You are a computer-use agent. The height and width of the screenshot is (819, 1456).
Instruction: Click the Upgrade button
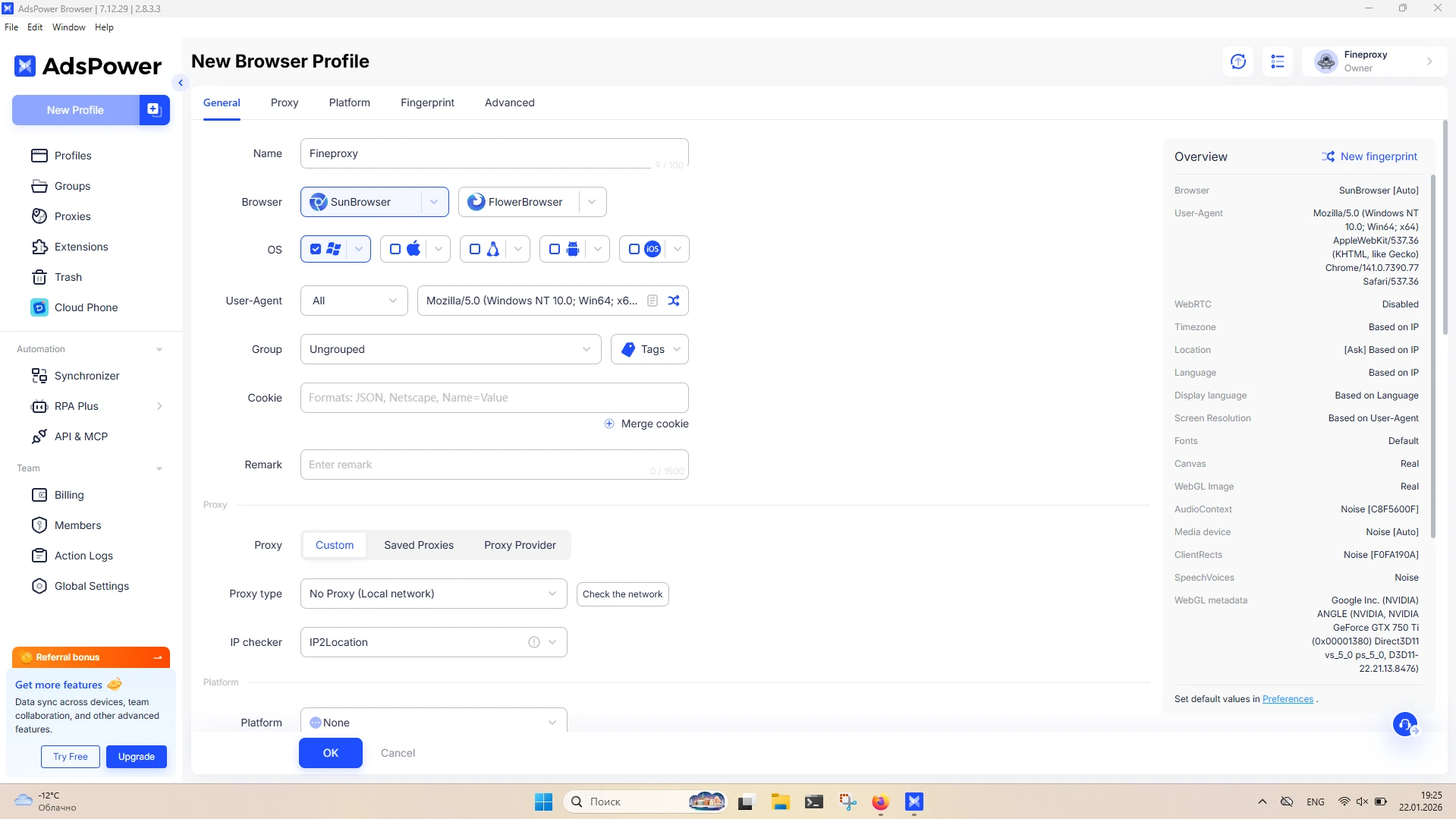pos(137,757)
